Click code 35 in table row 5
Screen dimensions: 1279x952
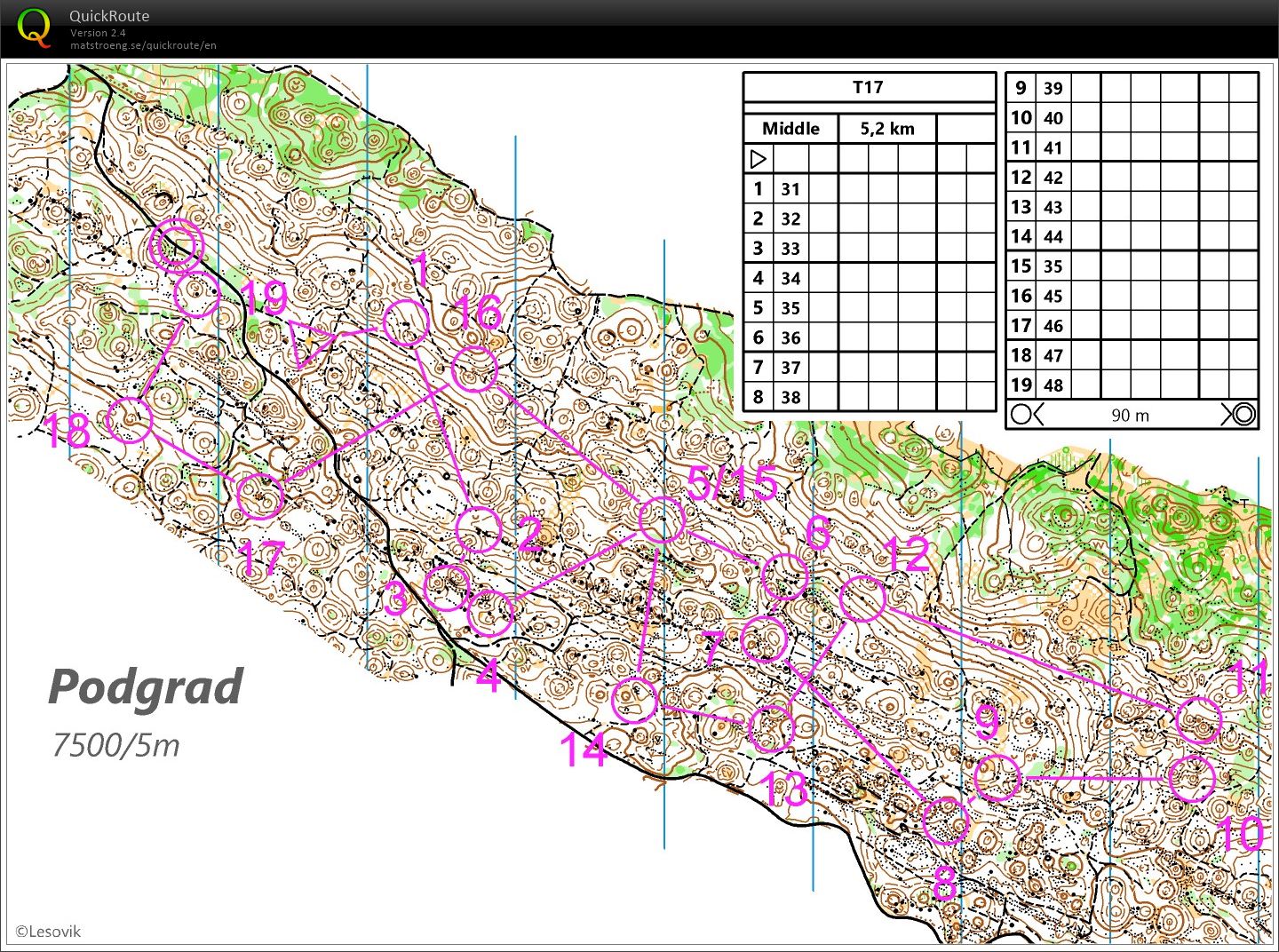(x=790, y=308)
